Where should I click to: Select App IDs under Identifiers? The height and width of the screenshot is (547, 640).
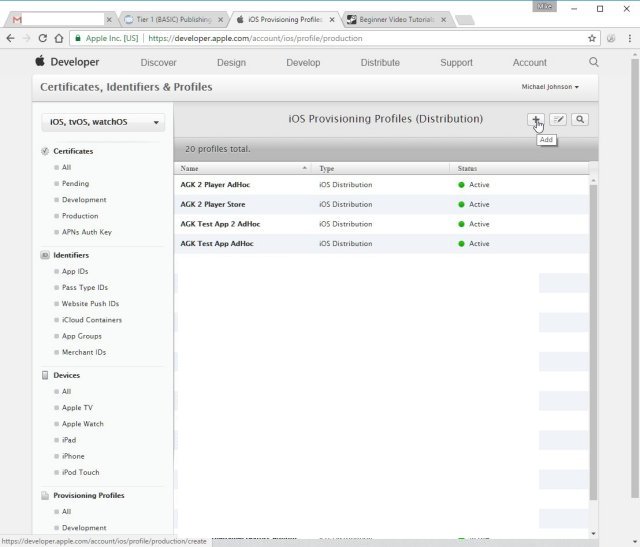pos(75,271)
